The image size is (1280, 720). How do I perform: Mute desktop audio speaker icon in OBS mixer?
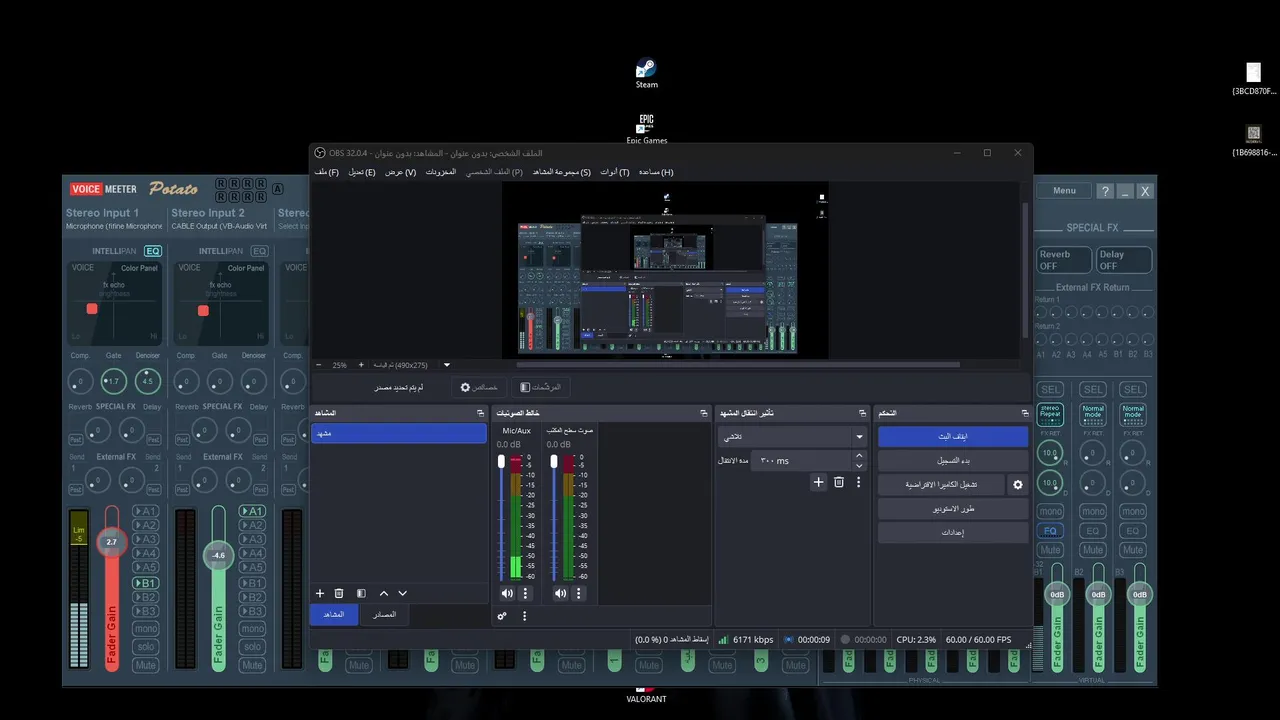point(560,593)
